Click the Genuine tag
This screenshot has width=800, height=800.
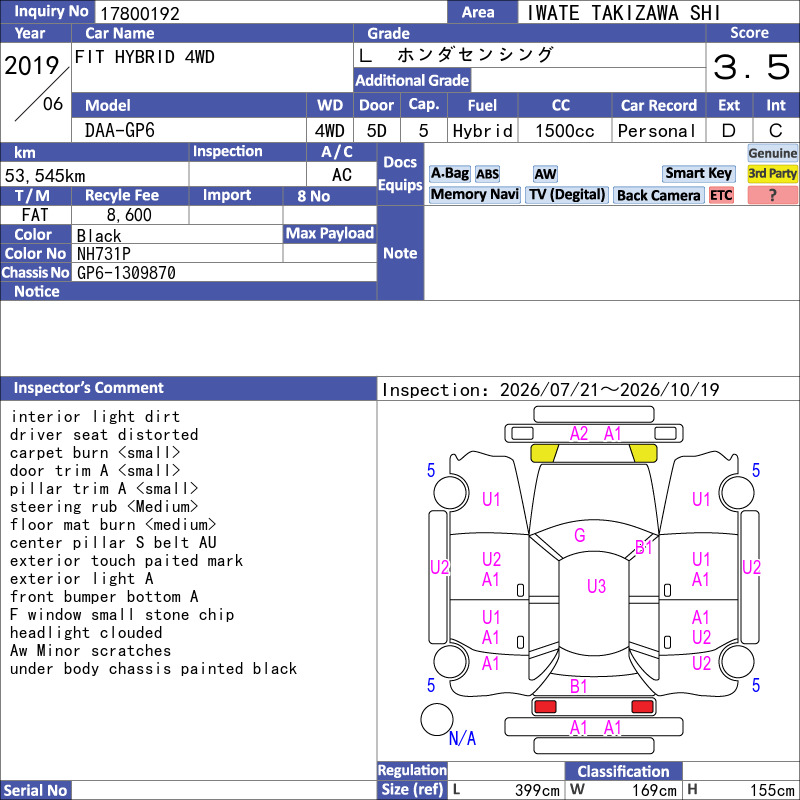click(x=772, y=153)
